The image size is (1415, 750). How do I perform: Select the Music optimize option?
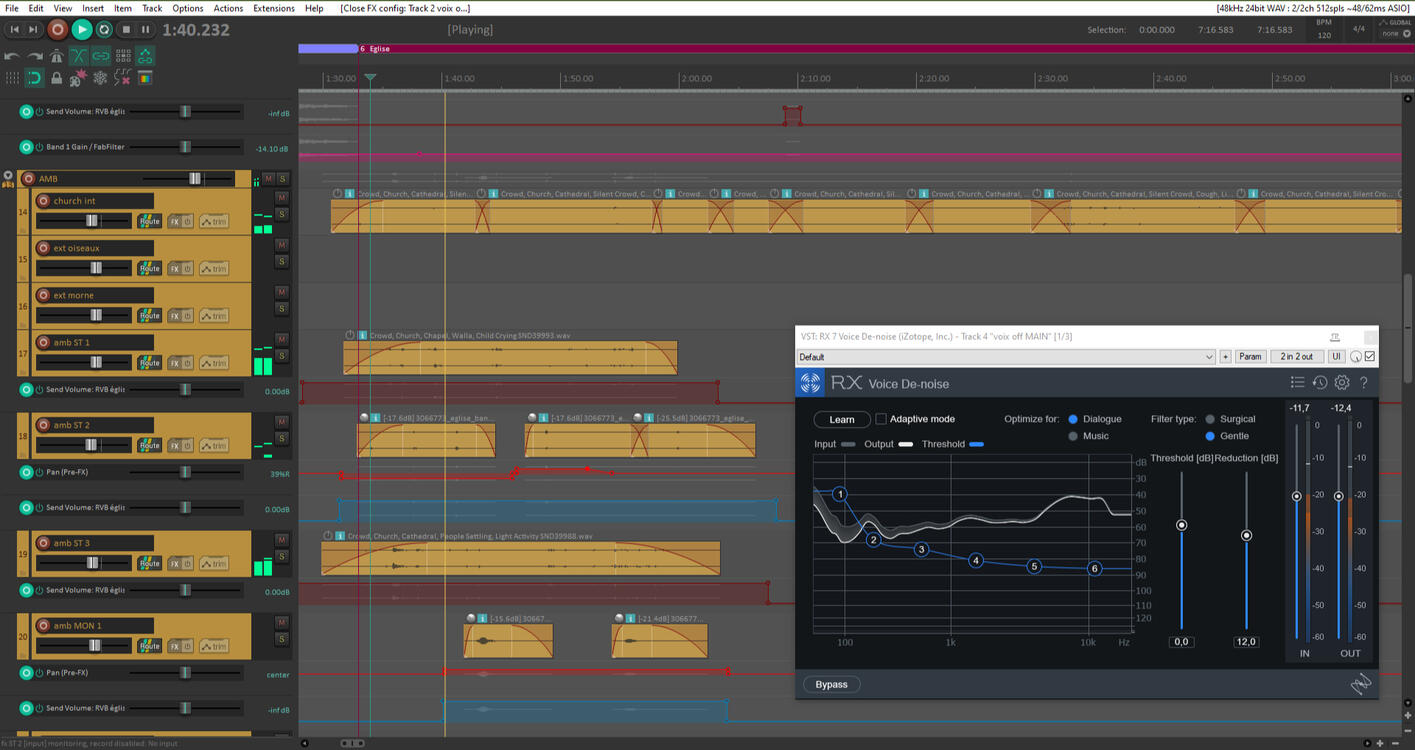click(1073, 436)
